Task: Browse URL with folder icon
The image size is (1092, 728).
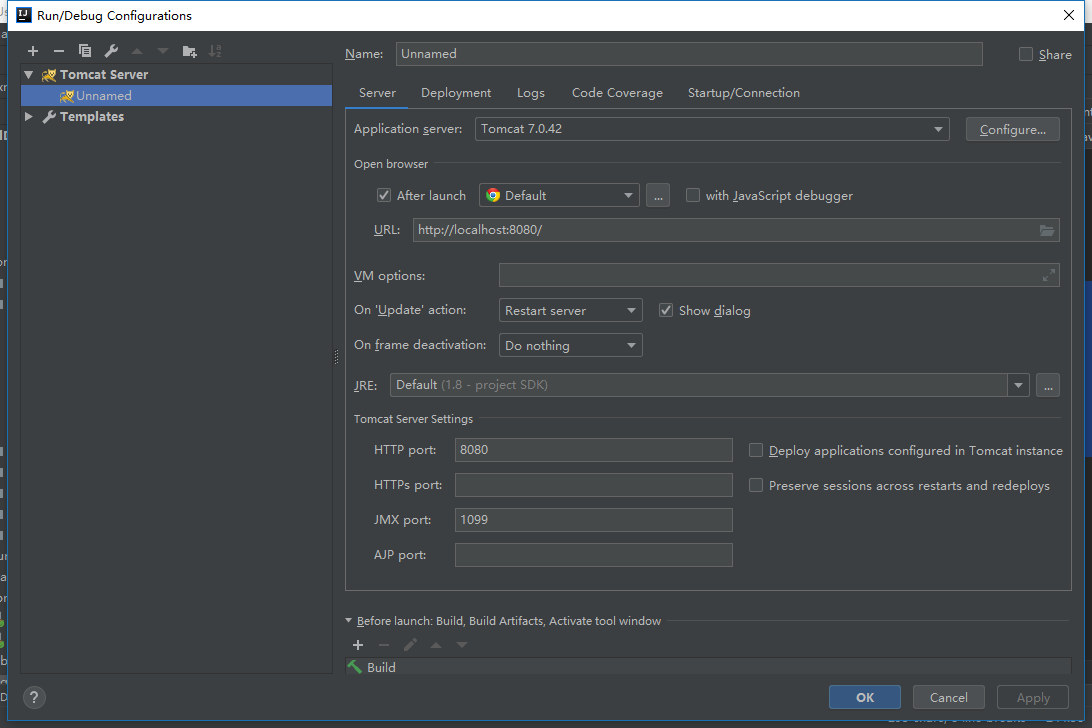Action: point(1047,230)
